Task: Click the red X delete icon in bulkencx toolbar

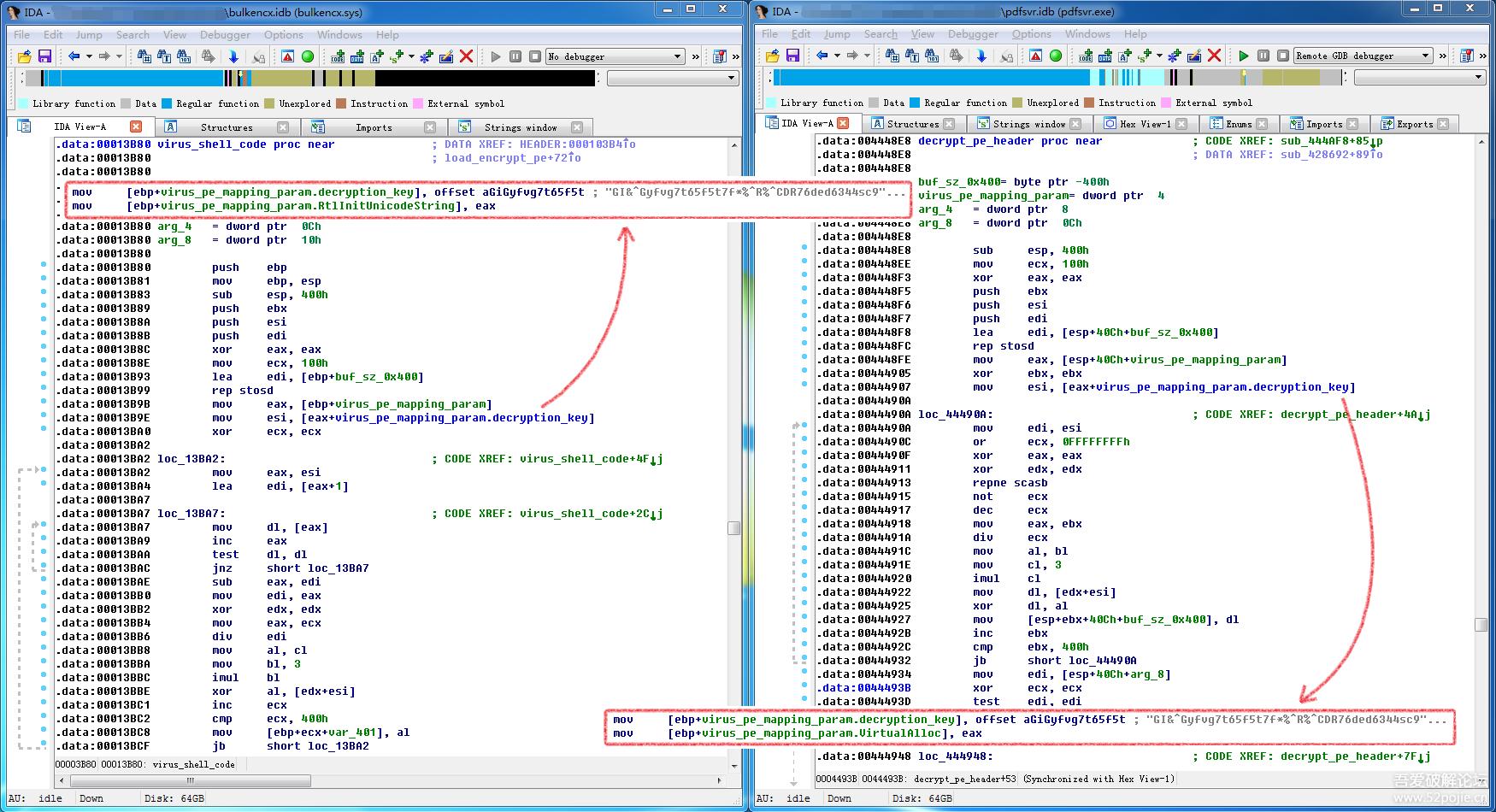Action: (x=466, y=56)
